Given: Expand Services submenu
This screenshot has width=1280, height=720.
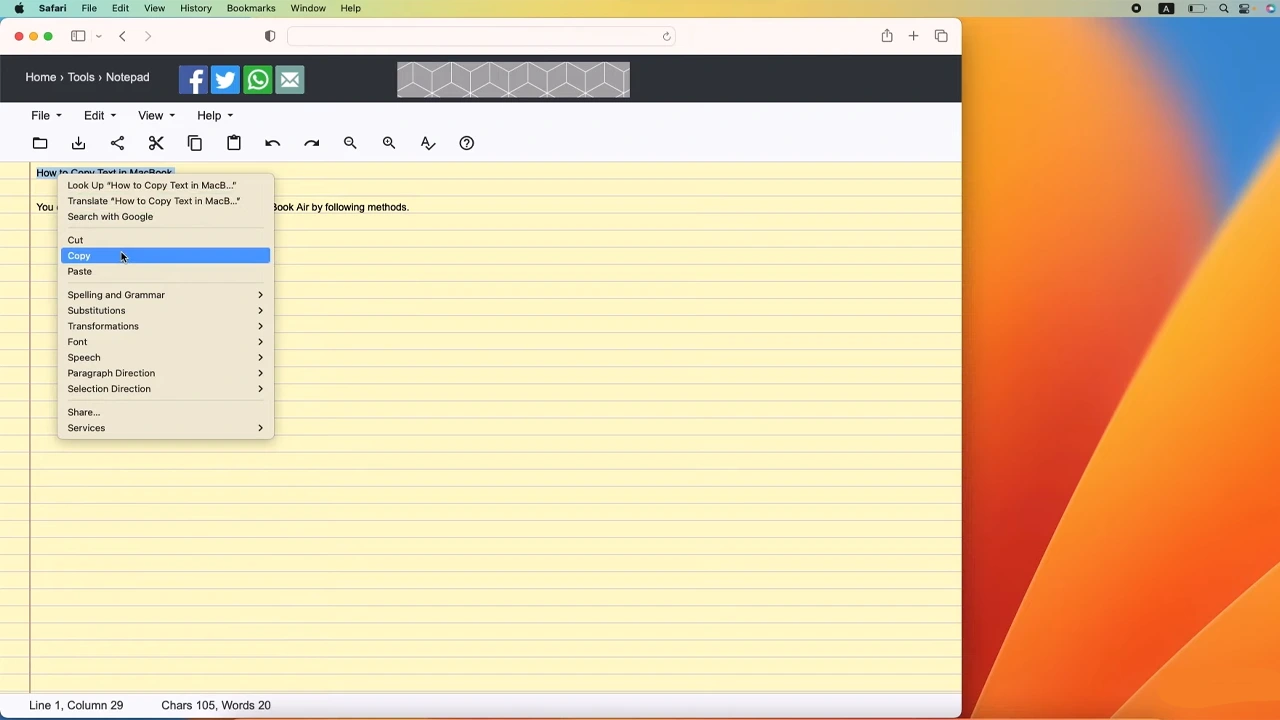Looking at the screenshot, I should point(165,428).
